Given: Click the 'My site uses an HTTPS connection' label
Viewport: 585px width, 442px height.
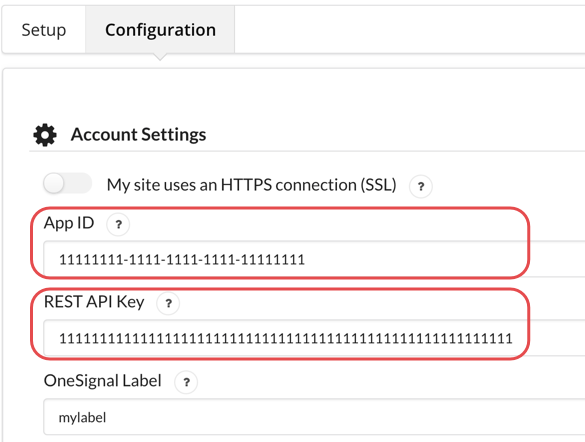Looking at the screenshot, I should coord(251,185).
